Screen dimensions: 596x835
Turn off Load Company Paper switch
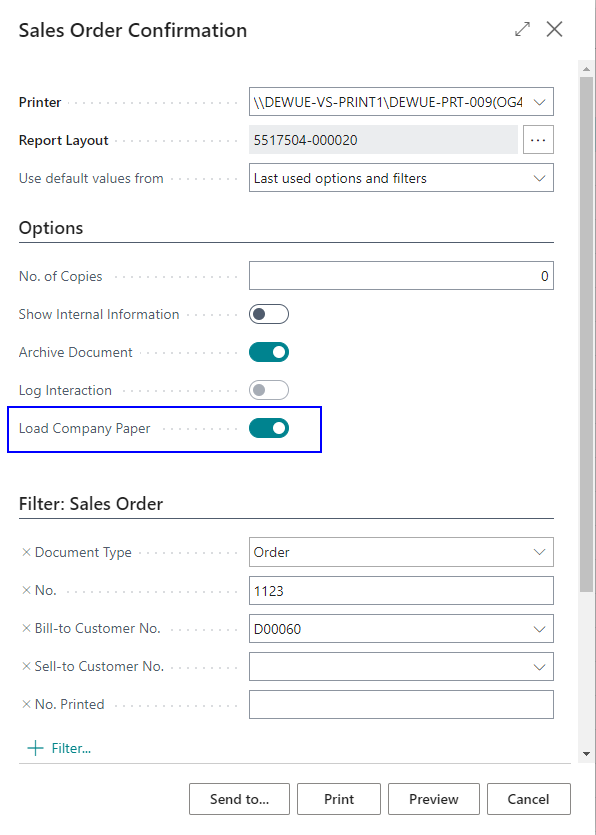point(269,428)
